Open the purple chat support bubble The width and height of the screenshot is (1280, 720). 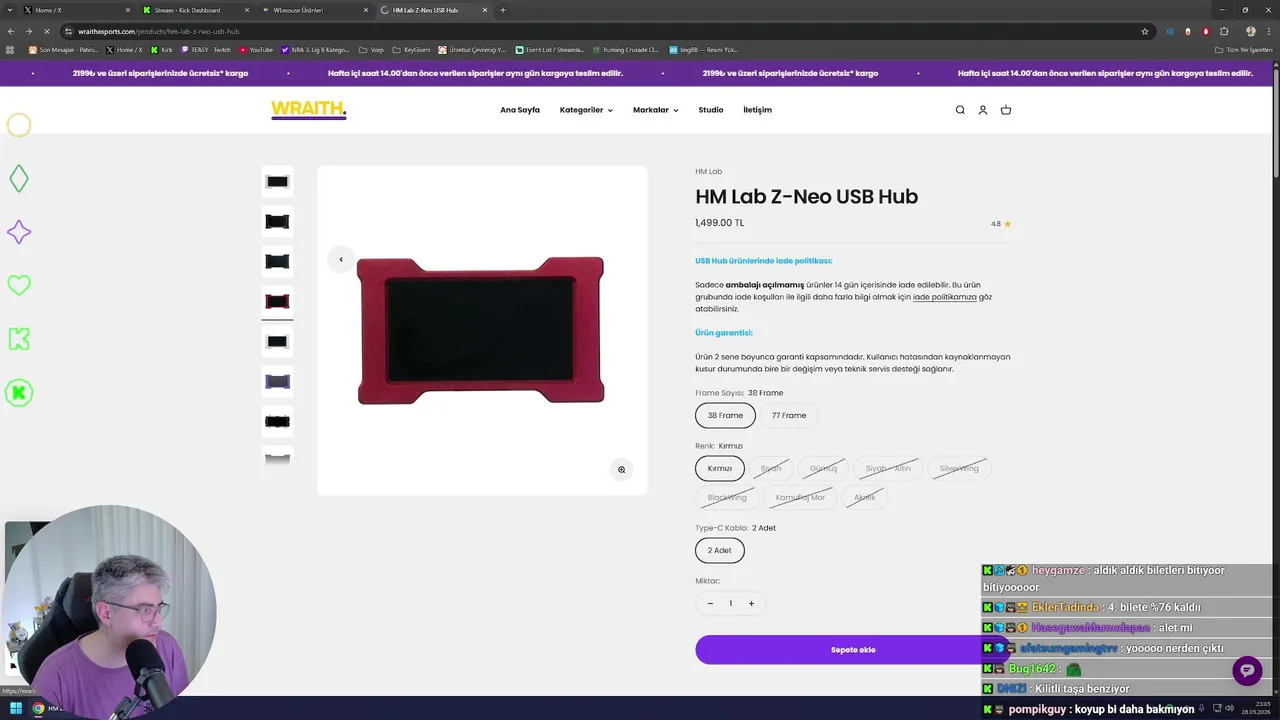[x=1247, y=670]
